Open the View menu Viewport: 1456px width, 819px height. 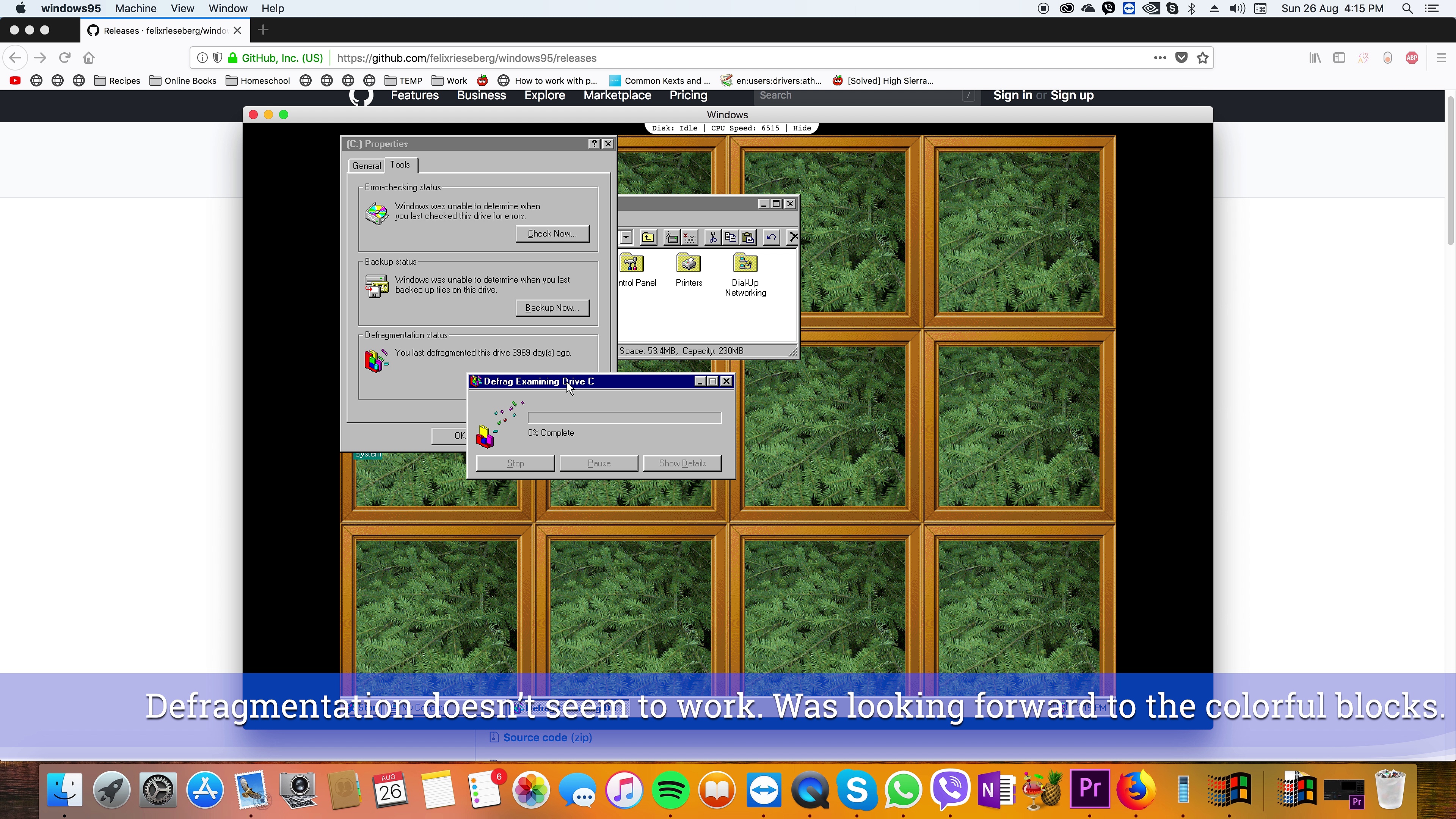(182, 8)
